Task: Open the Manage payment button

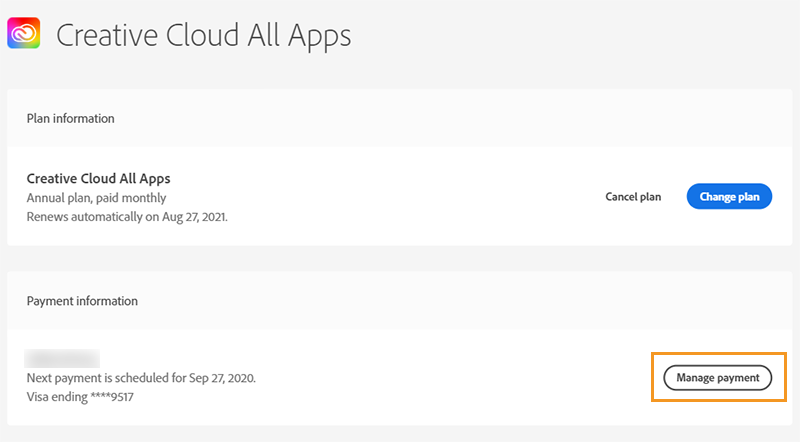Action: (717, 378)
